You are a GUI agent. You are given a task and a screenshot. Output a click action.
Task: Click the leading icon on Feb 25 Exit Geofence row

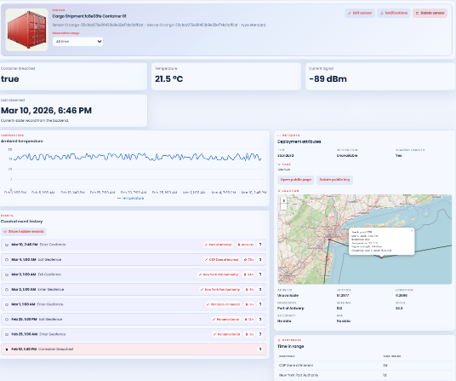[x=7, y=319]
